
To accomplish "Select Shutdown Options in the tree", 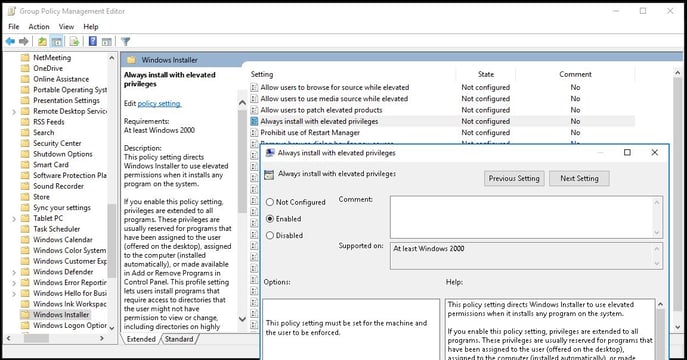I will tap(63, 154).
